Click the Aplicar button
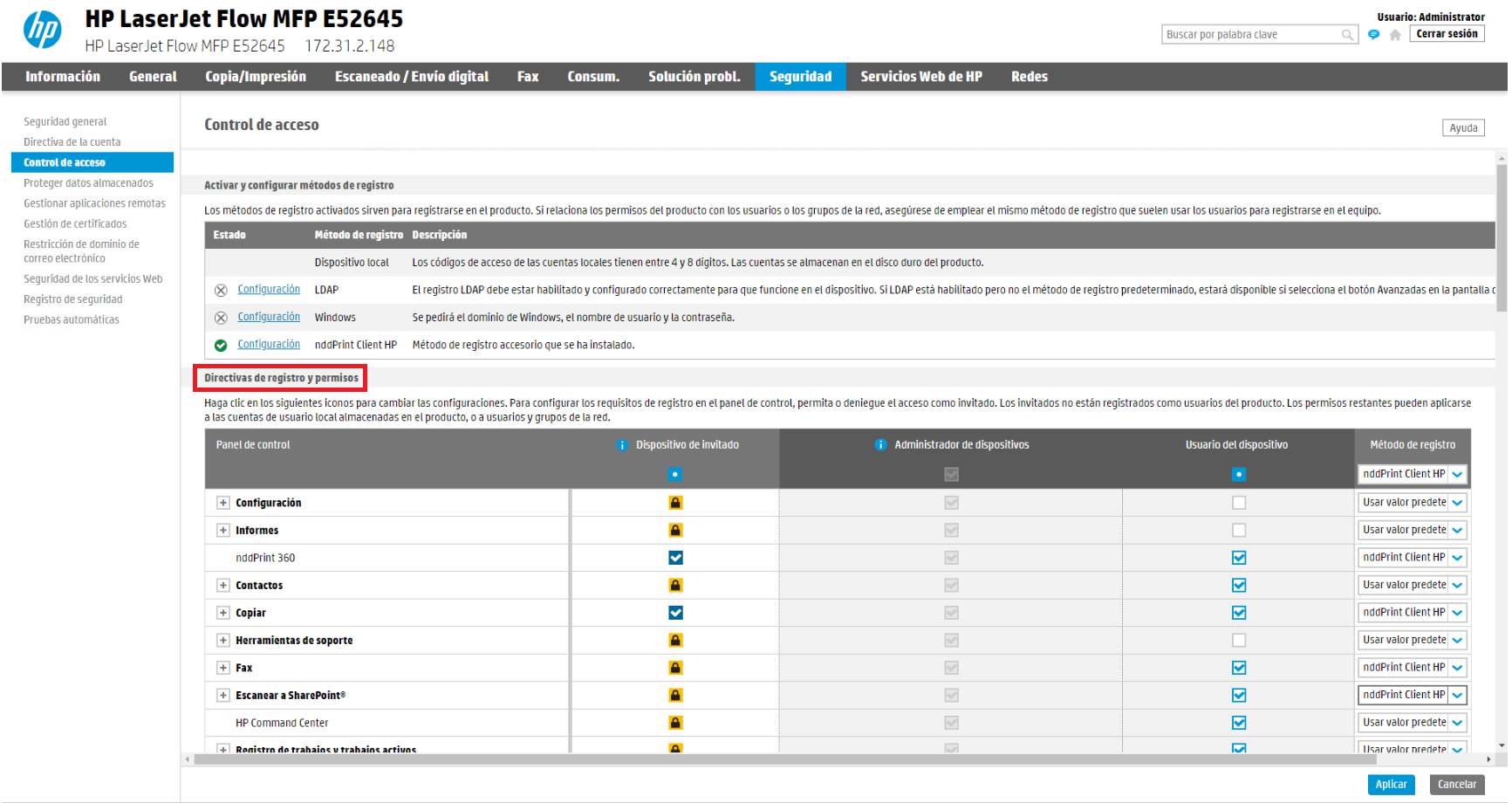The height and width of the screenshot is (803, 1512). point(1391,785)
